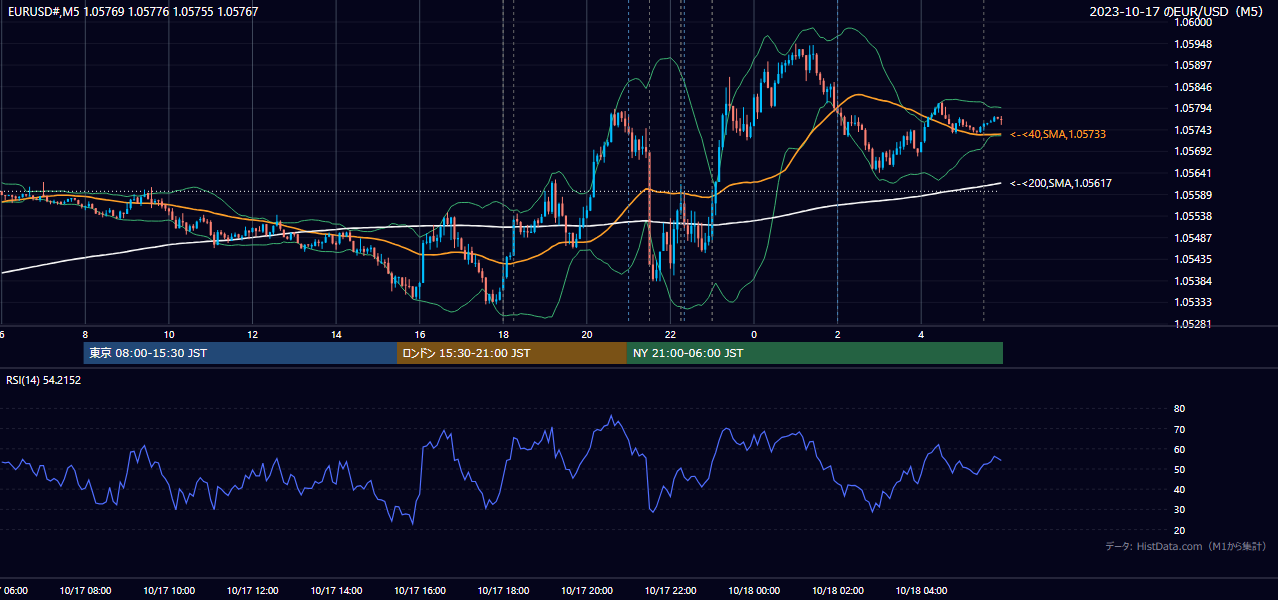Image resolution: width=1278 pixels, height=600 pixels.
Task: Click price axis value 1.05487
Action: (1192, 238)
